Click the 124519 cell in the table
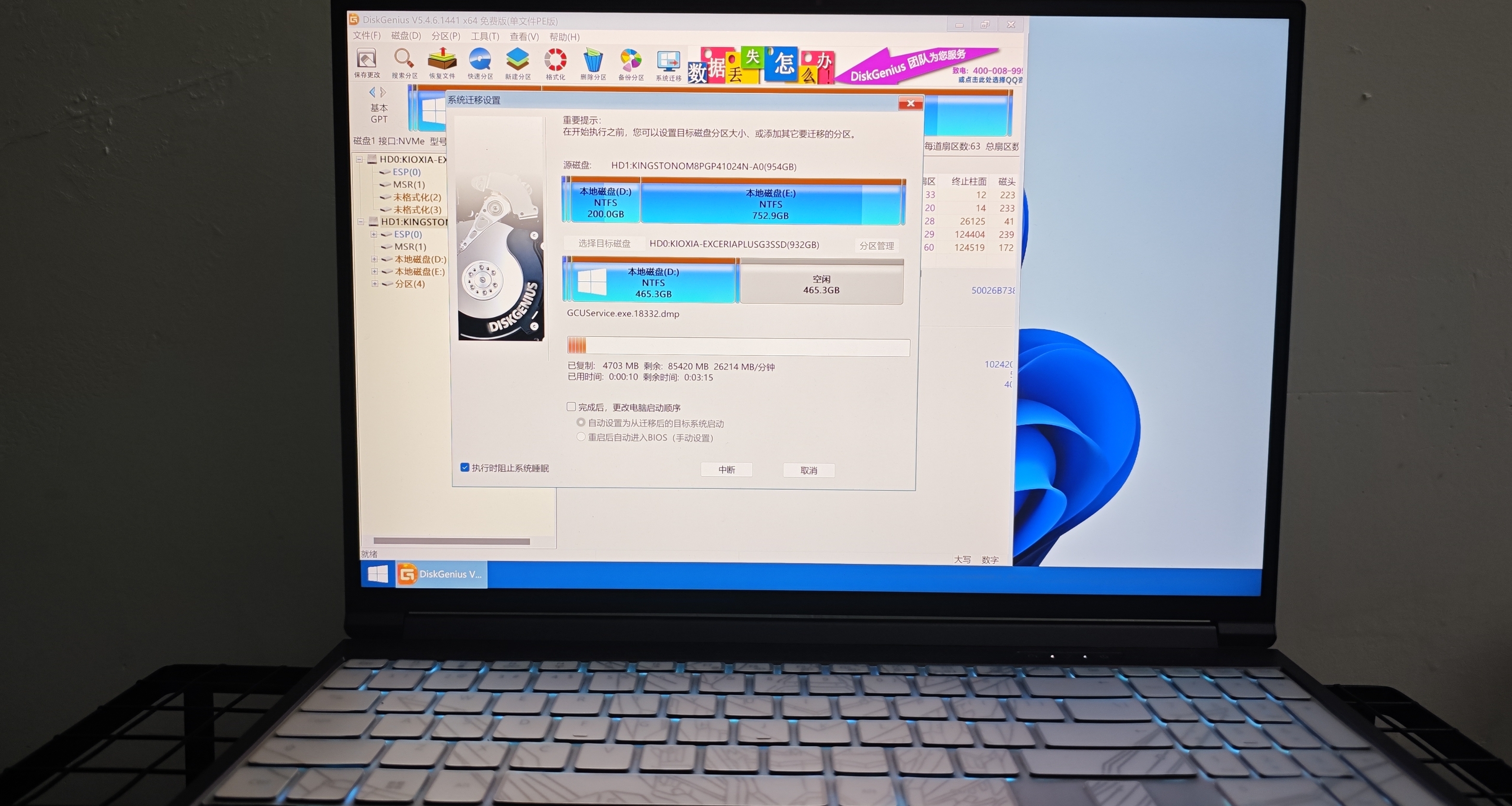This screenshot has height=806, width=1512. coord(969,248)
